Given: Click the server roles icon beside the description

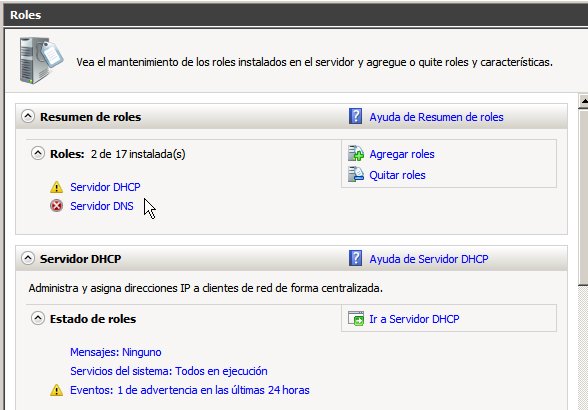Looking at the screenshot, I should click(41, 60).
